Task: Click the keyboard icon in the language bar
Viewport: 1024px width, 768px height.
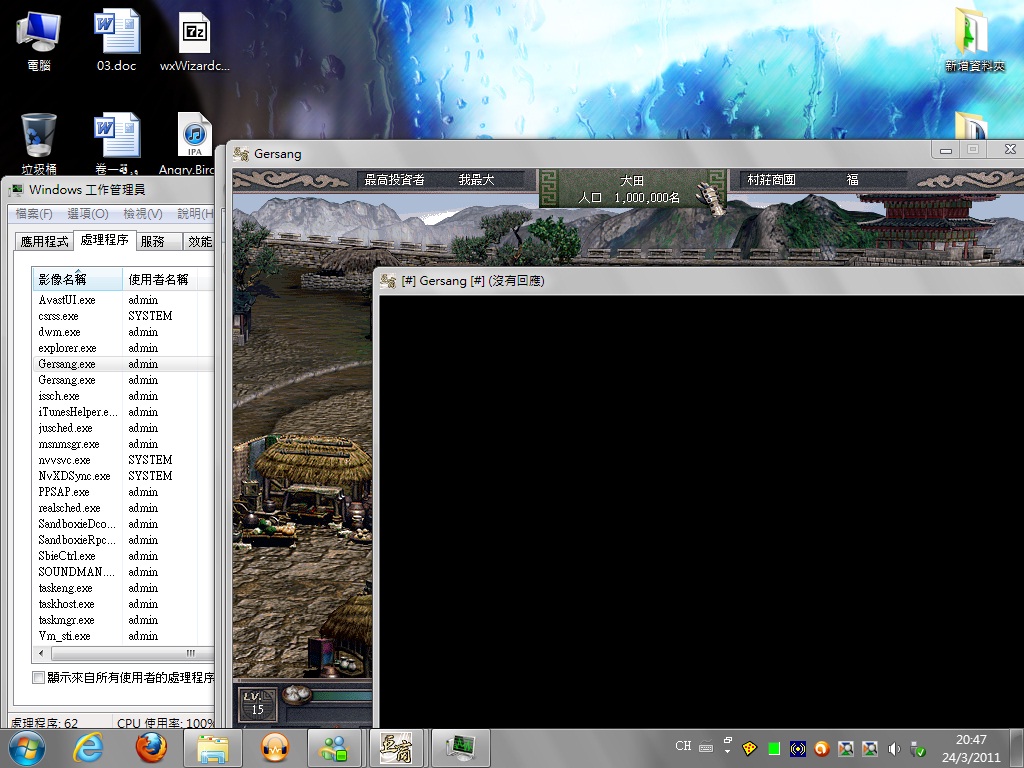Action: pyautogui.click(x=706, y=746)
